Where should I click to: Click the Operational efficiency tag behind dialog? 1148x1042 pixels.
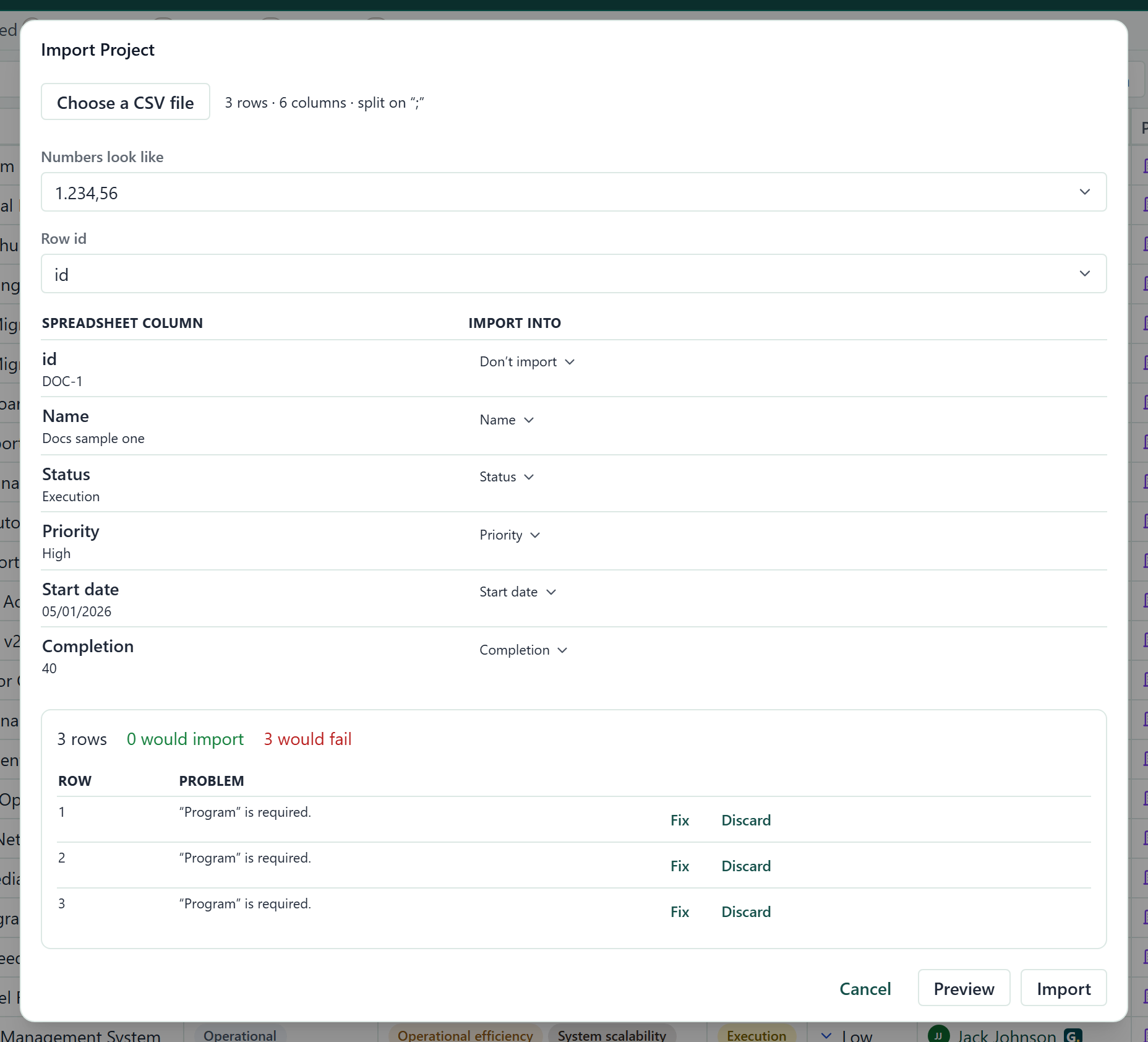[x=465, y=1035]
